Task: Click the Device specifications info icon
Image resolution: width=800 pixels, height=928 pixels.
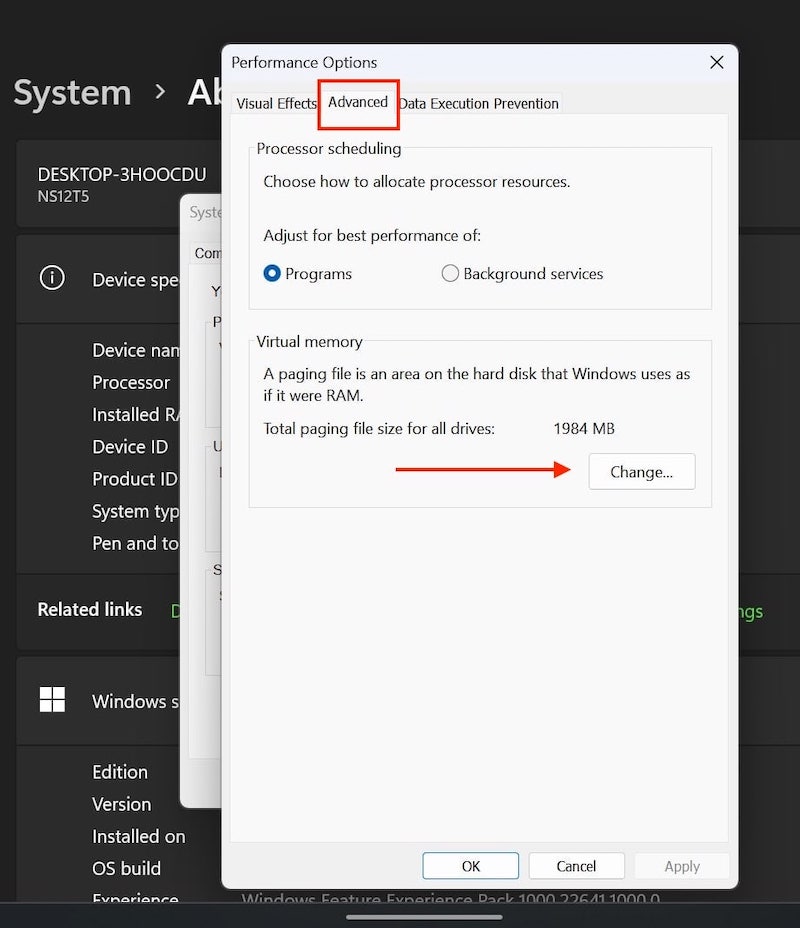Action: (52, 278)
